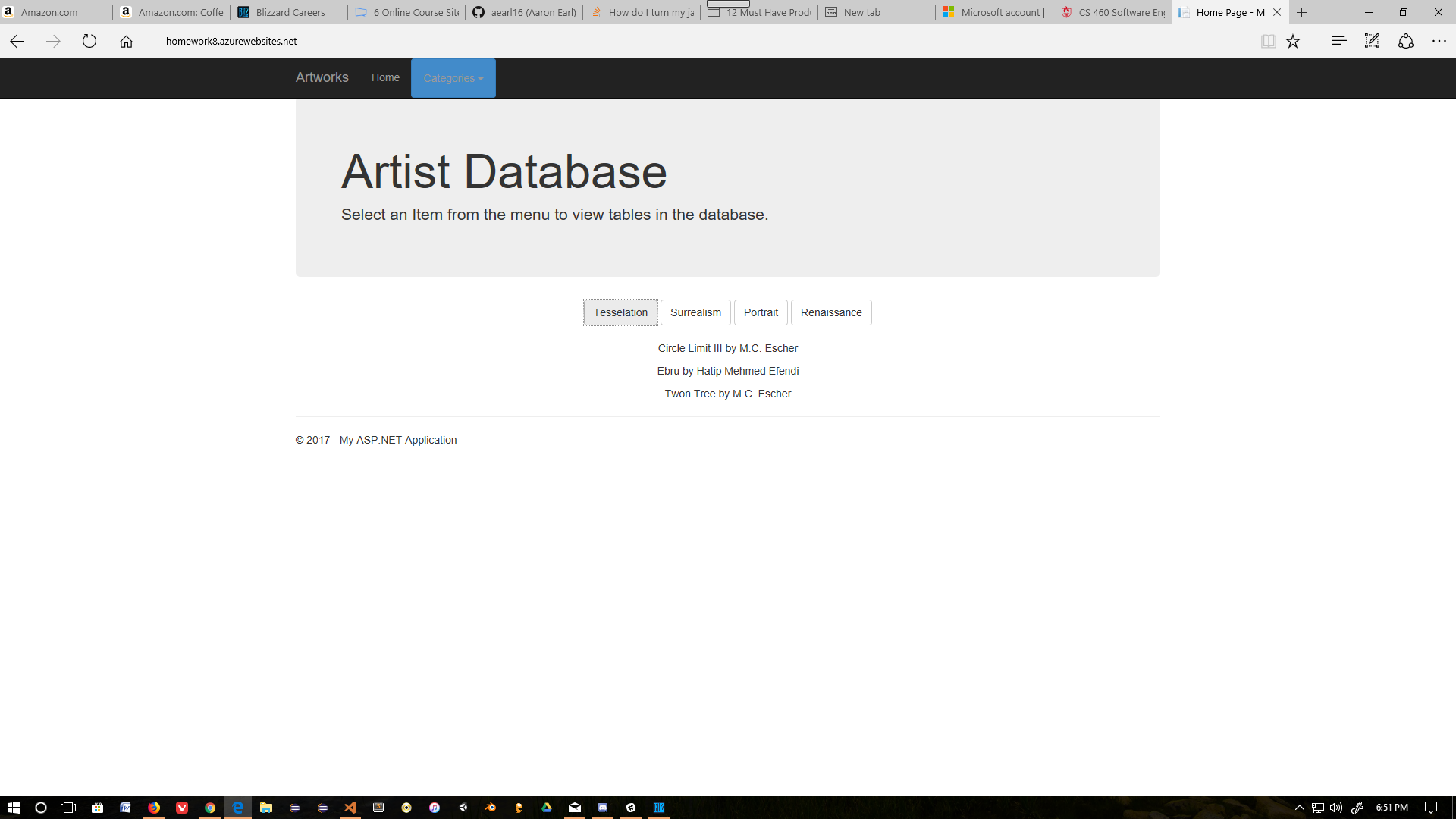Click the Share icon in toolbar

[1406, 42]
